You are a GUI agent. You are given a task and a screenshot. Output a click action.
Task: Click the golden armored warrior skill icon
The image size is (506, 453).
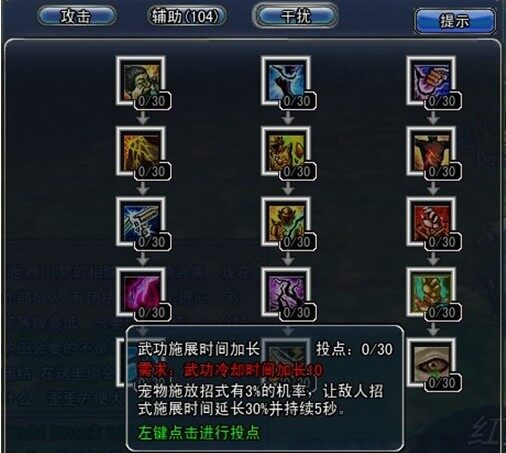pyautogui.click(x=286, y=152)
